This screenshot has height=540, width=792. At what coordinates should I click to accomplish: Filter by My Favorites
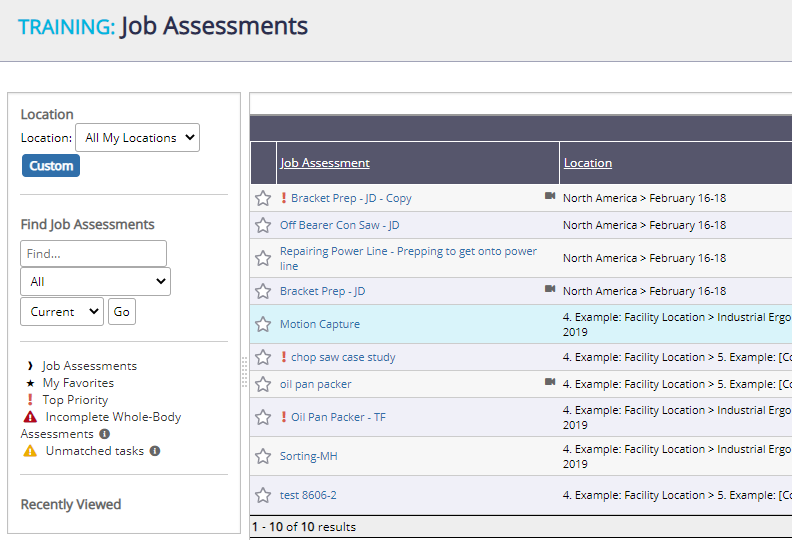(x=78, y=383)
